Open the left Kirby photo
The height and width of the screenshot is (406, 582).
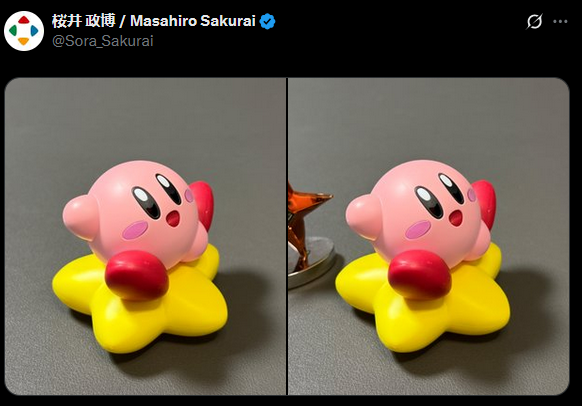tap(145, 236)
